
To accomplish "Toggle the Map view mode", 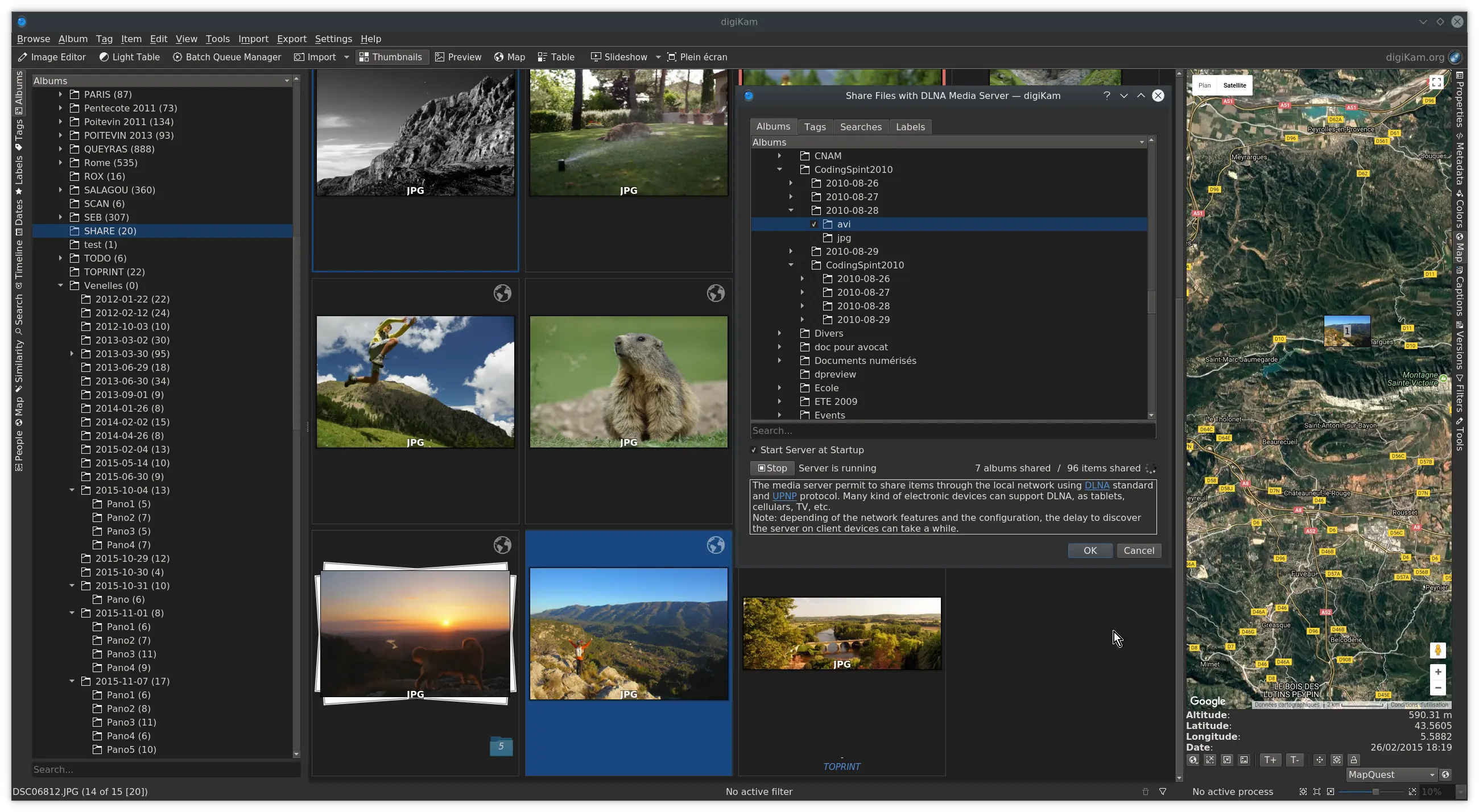I will pos(510,57).
